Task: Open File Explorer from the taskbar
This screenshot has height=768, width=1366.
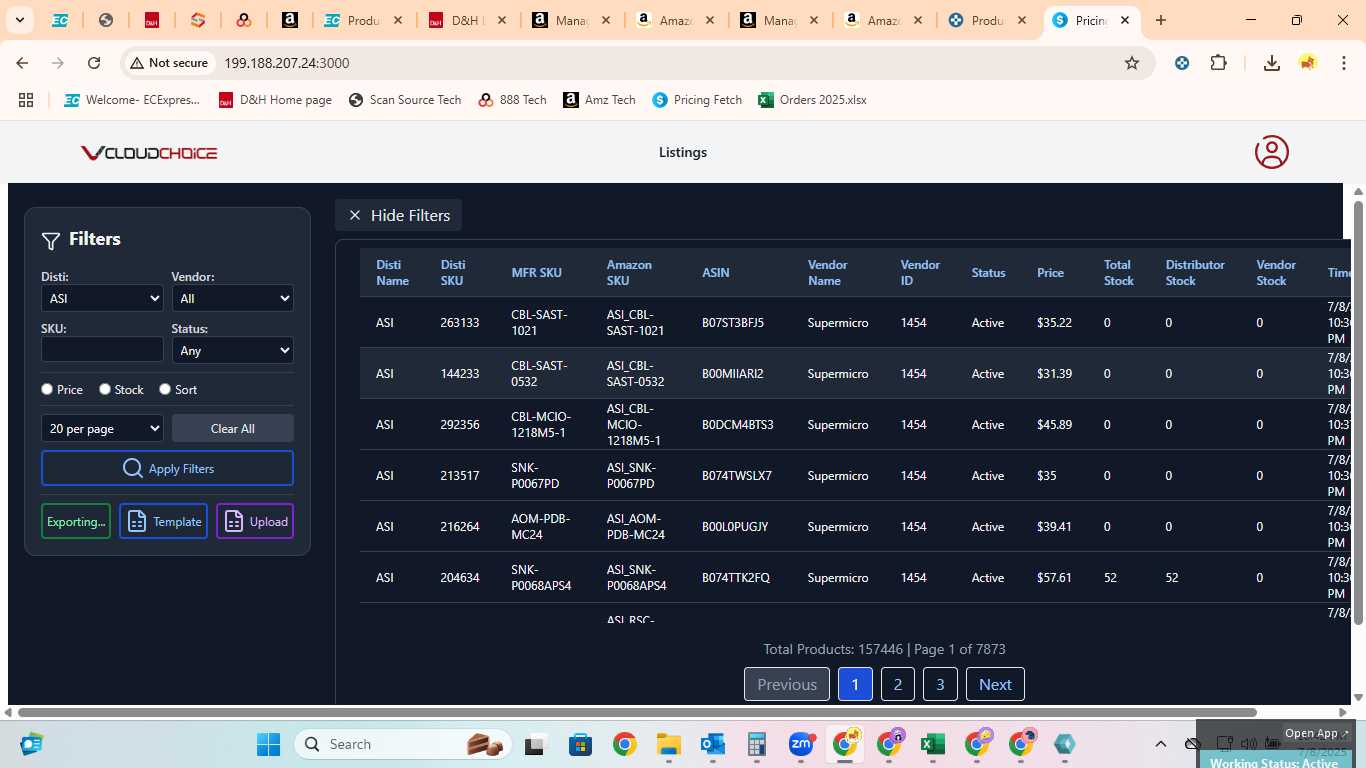Action: pos(669,744)
